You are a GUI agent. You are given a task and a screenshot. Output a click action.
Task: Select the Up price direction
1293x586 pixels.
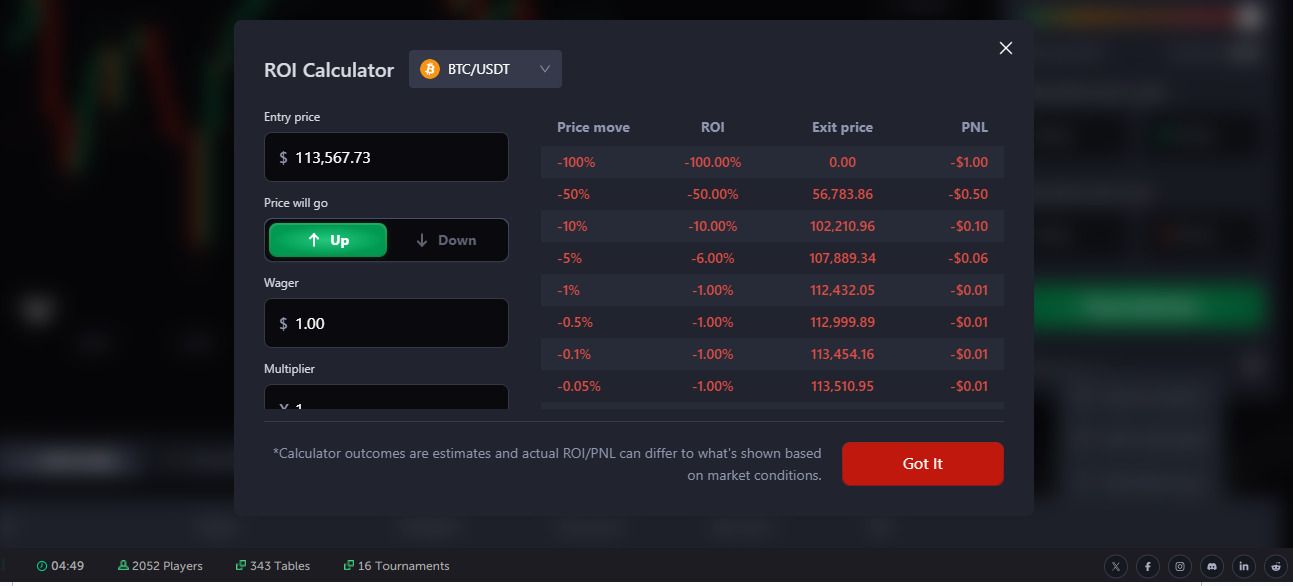327,240
